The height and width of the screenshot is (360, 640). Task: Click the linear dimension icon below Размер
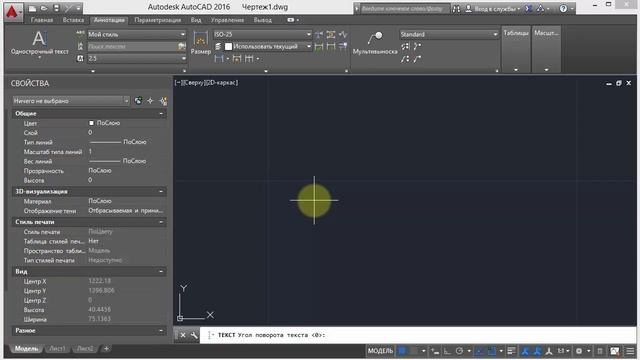[x=219, y=59]
